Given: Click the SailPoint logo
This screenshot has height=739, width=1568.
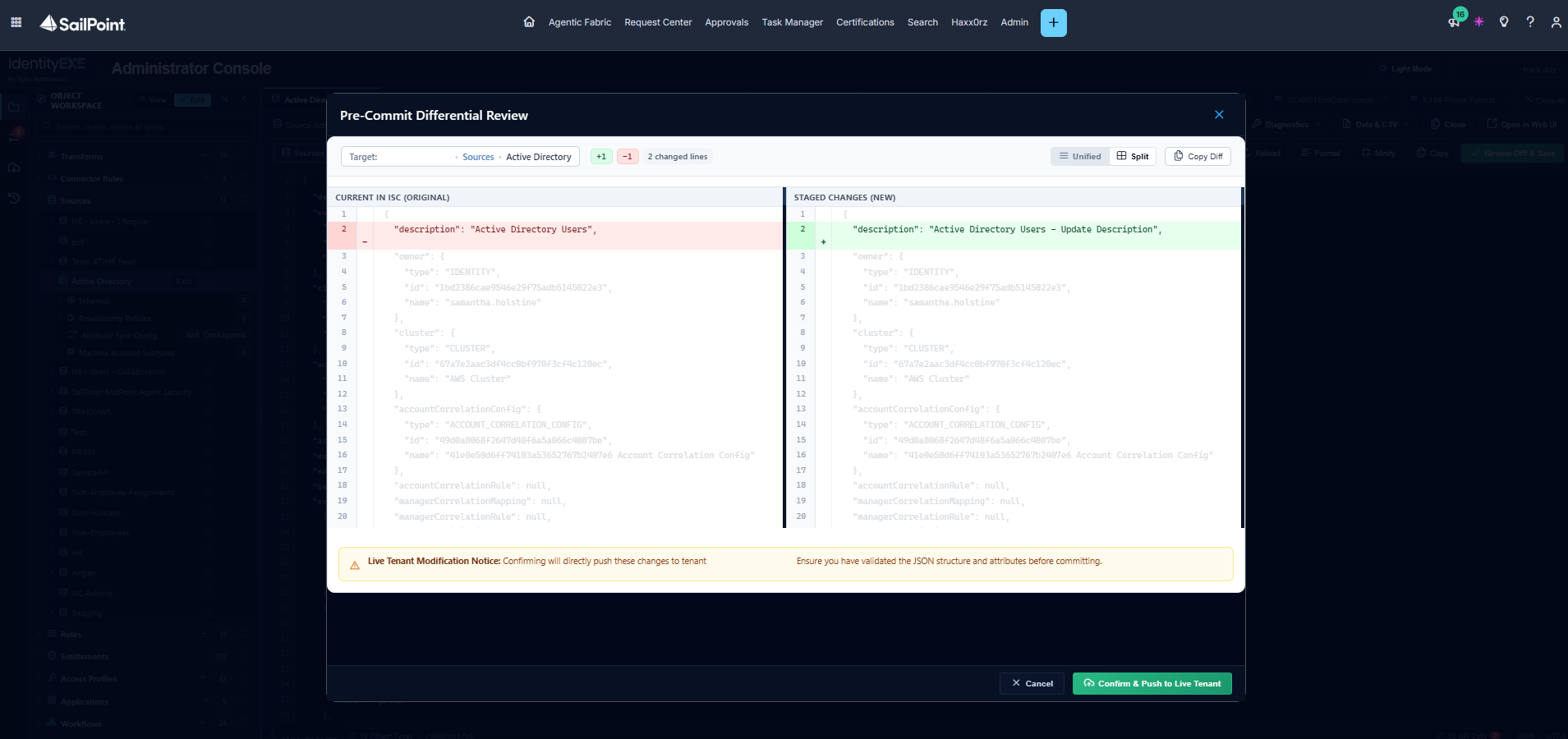Looking at the screenshot, I should tap(83, 23).
